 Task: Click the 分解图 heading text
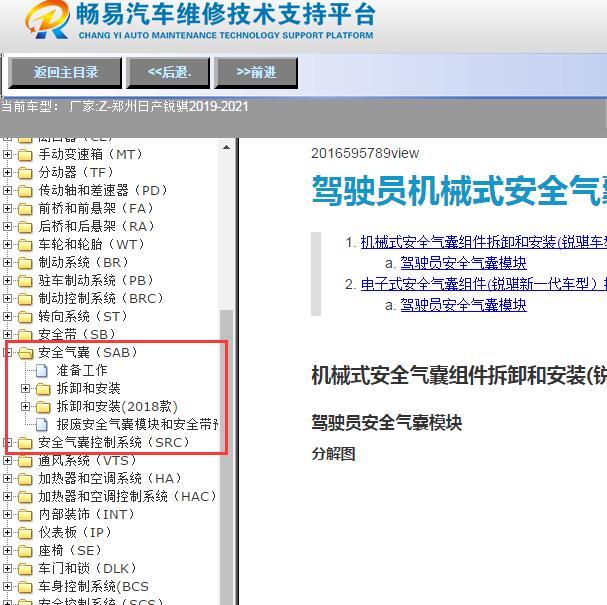click(x=333, y=454)
